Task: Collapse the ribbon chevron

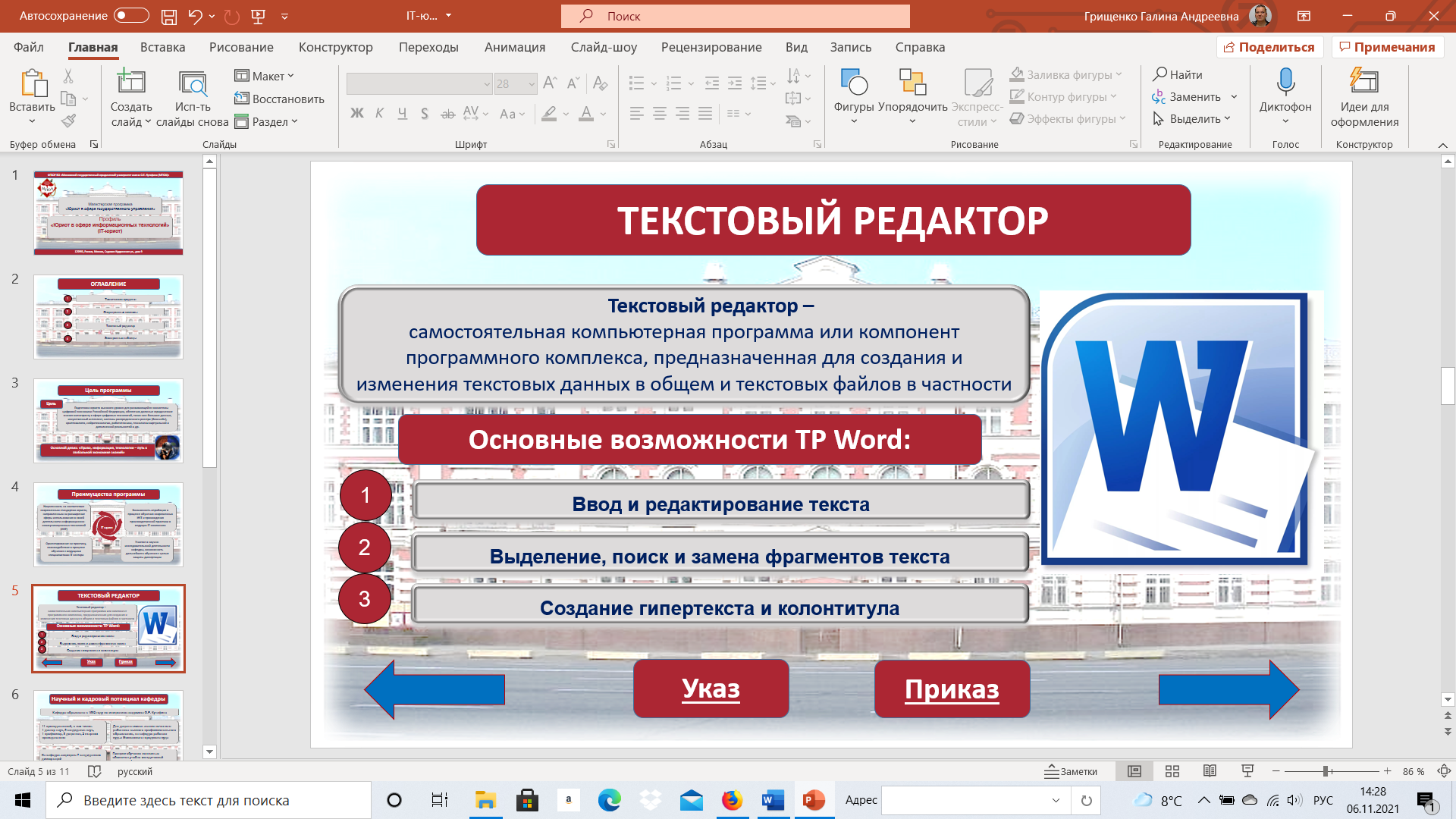Action: point(1442,145)
